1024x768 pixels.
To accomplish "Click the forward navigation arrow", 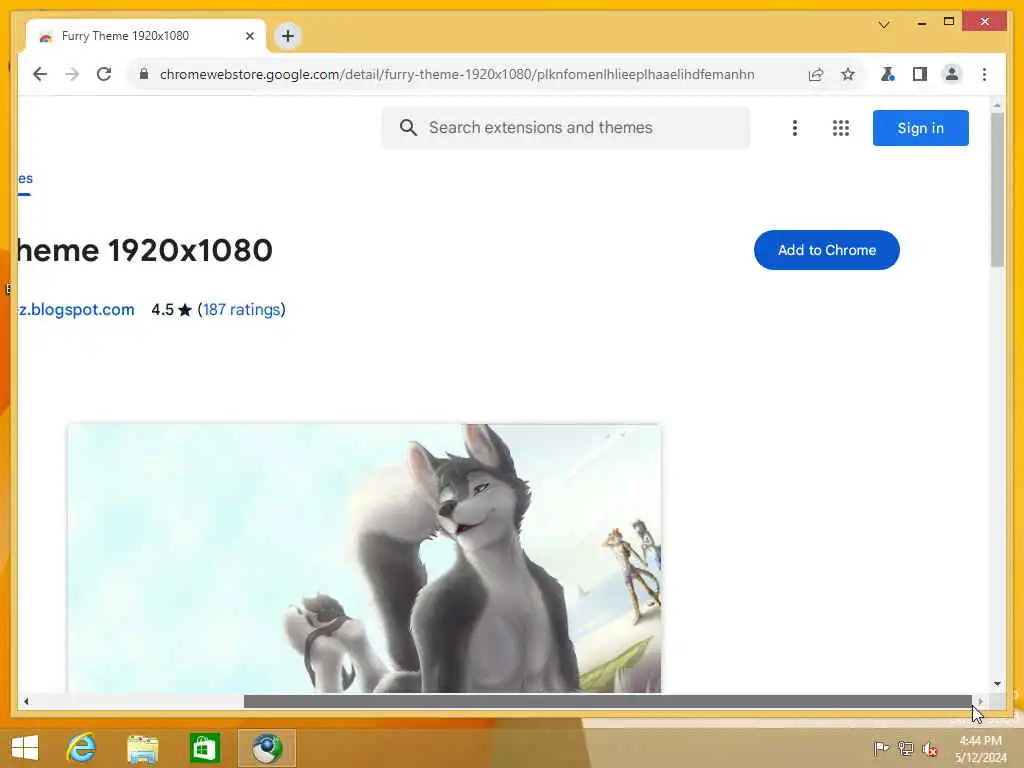I will pos(72,74).
